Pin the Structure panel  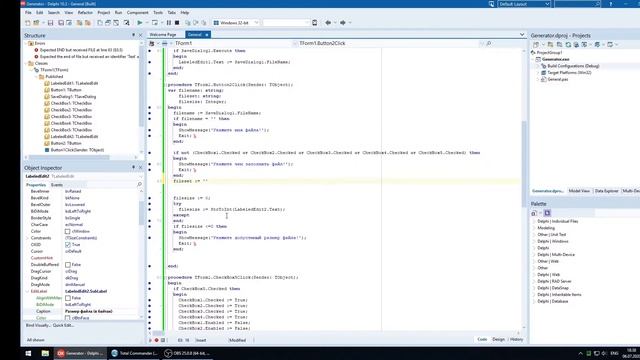tap(133, 36)
